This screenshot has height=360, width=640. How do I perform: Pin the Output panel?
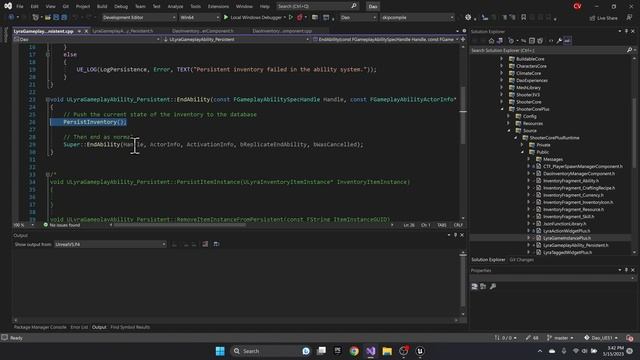point(456,235)
